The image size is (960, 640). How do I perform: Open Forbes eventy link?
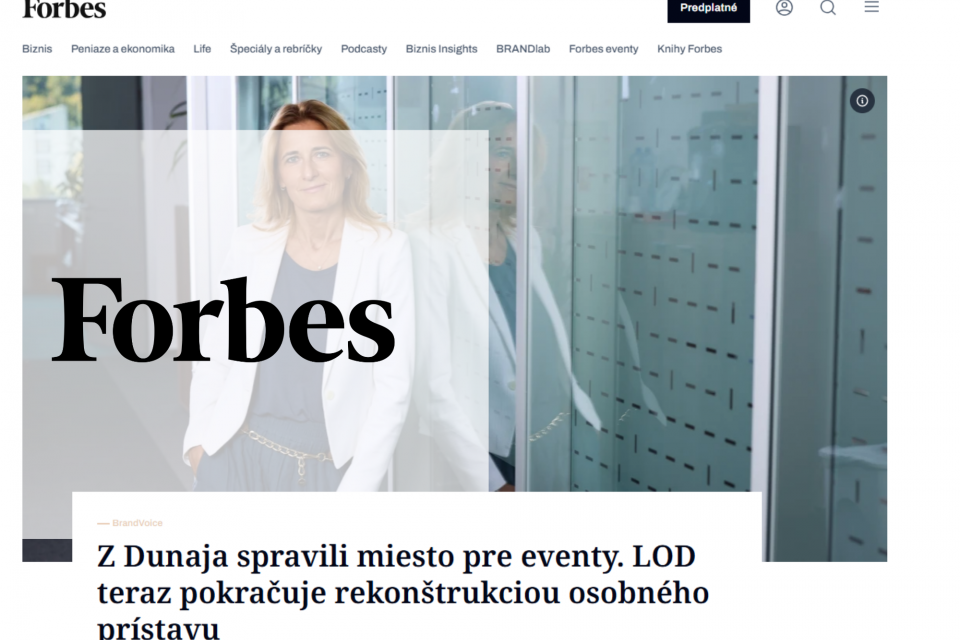pos(604,49)
